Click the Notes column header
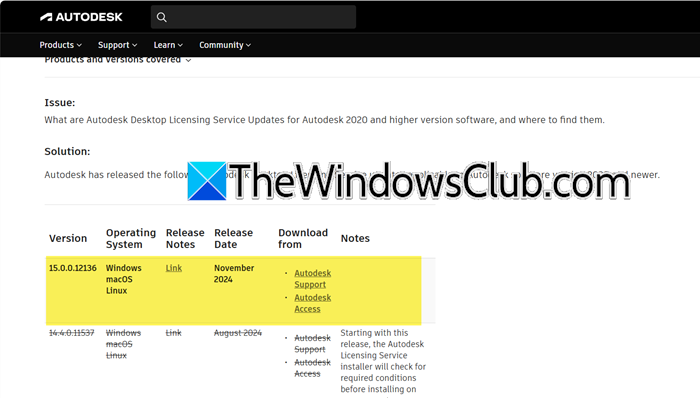Screen dimensions: 700x398 355,238
